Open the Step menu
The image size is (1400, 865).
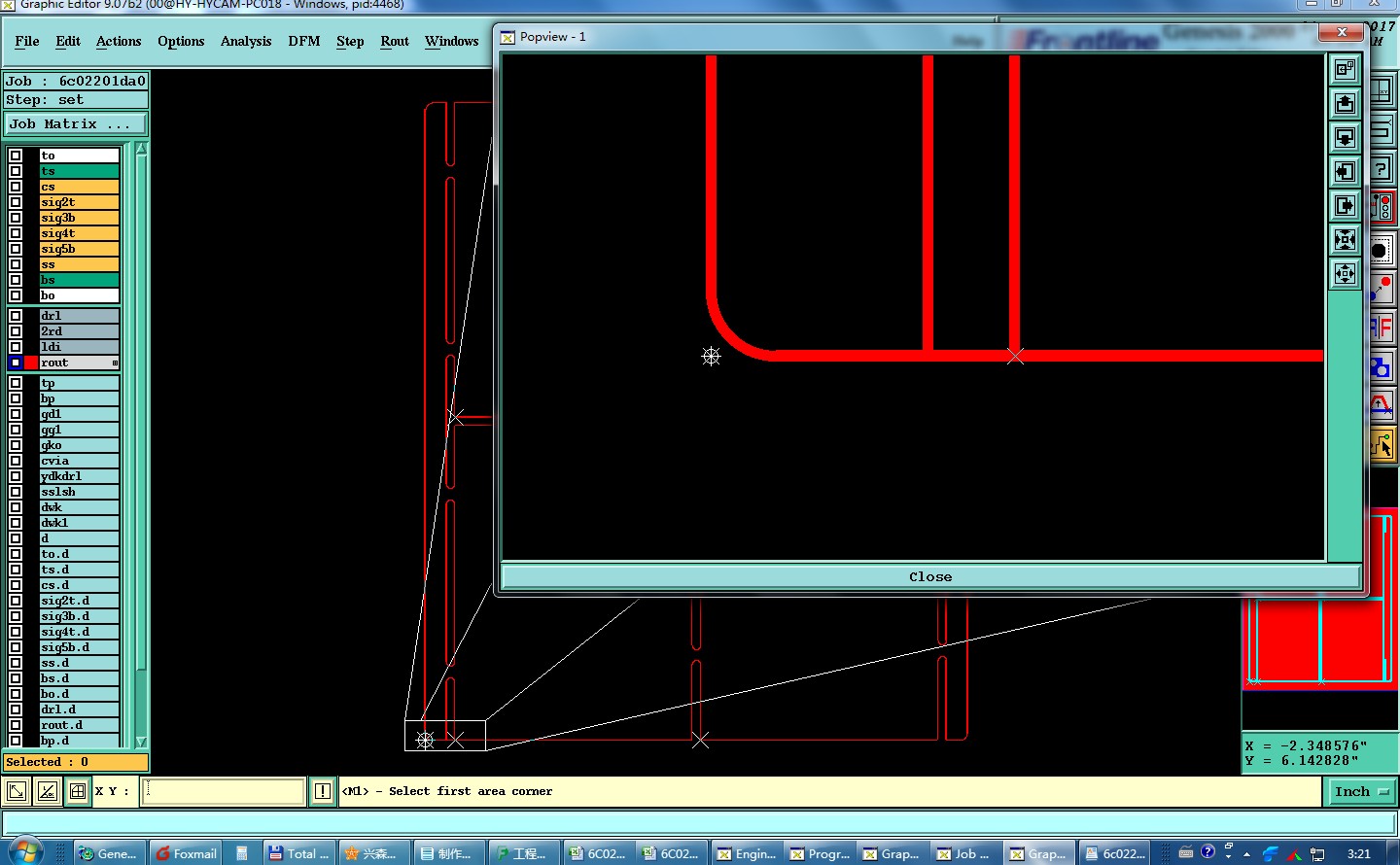[350, 41]
